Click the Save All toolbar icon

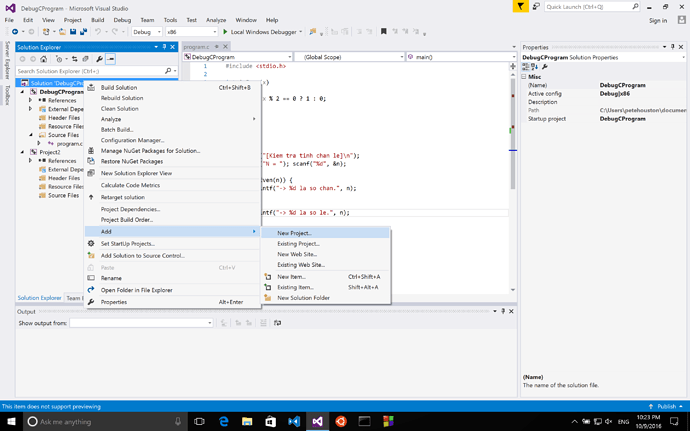83,32
